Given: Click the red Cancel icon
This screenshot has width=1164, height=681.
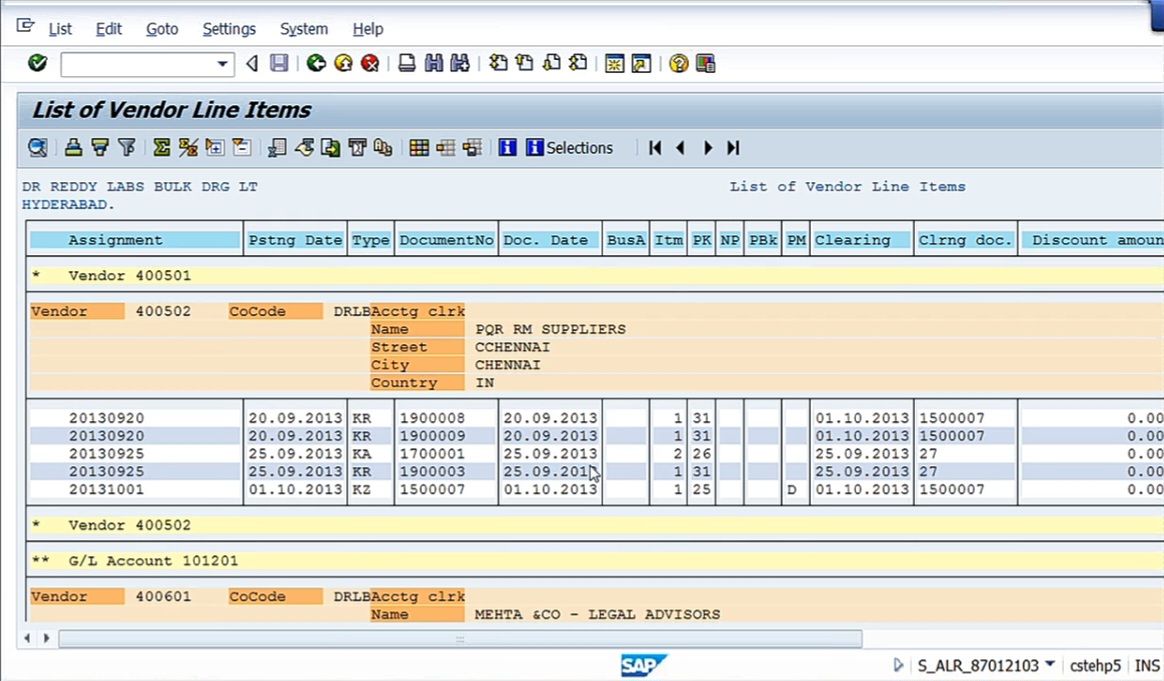Looking at the screenshot, I should [370, 63].
